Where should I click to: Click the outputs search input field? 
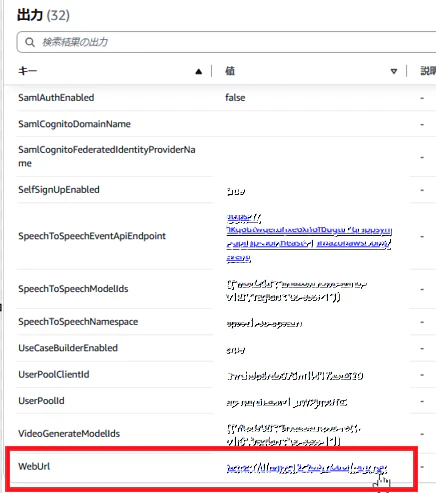227,42
